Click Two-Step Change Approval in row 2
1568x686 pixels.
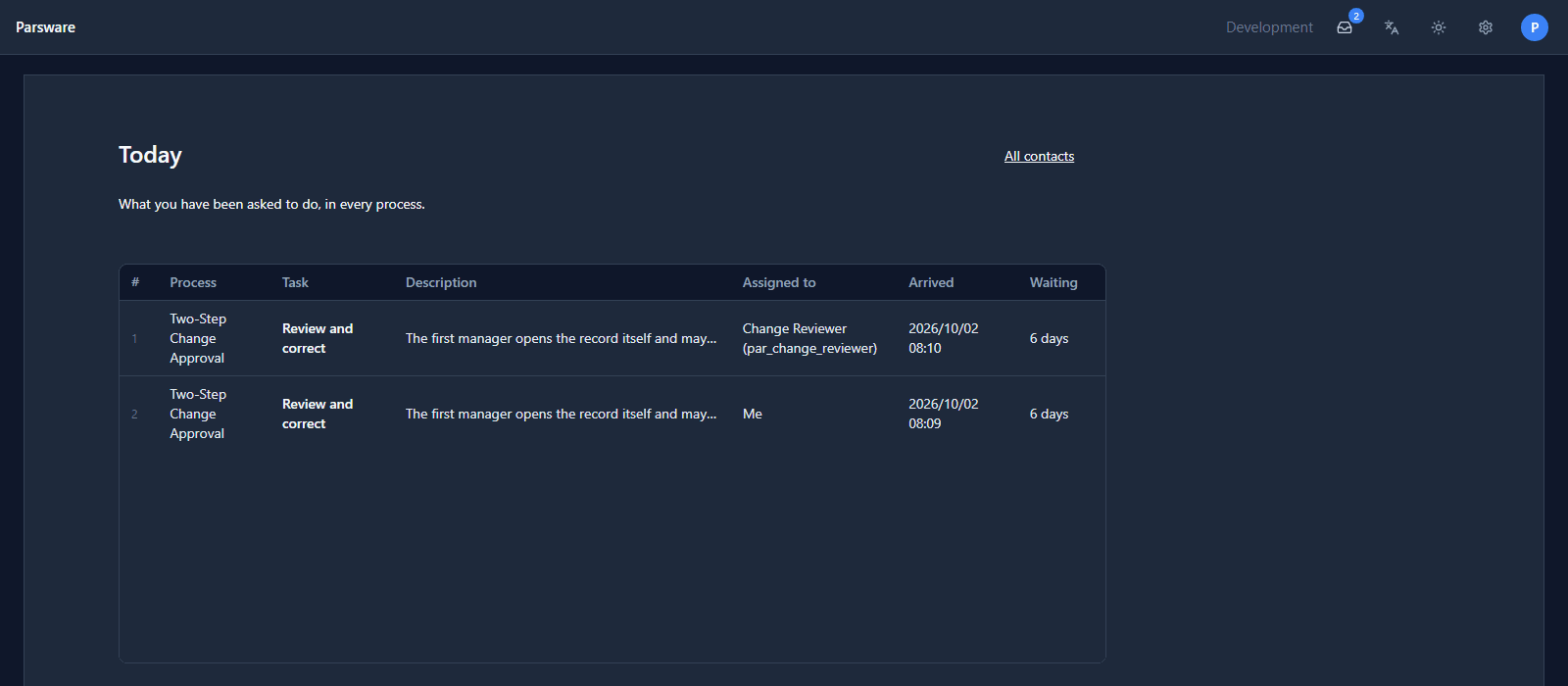(x=198, y=414)
